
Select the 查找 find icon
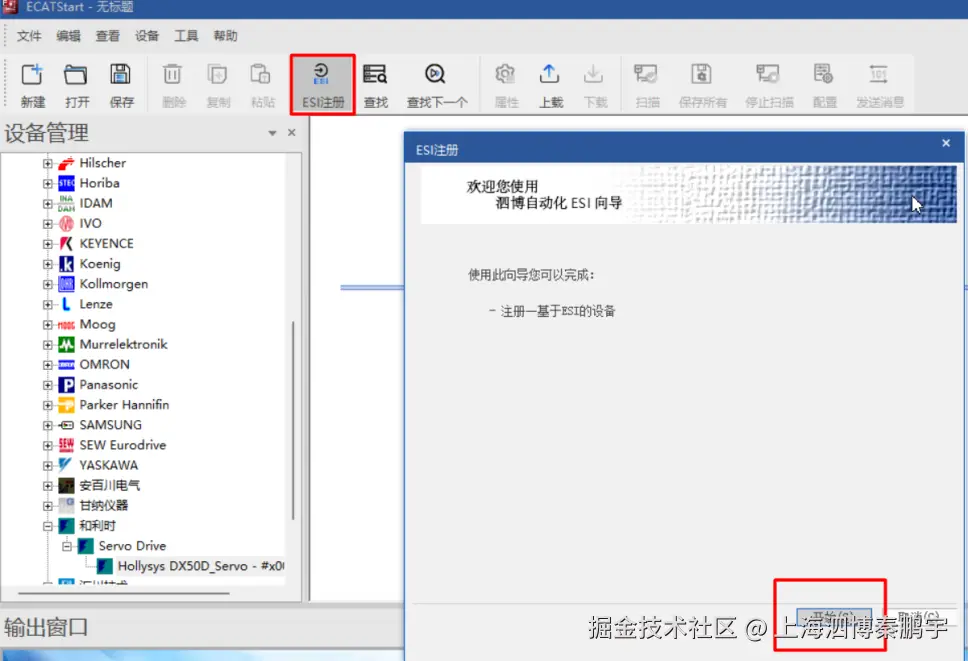(375, 78)
